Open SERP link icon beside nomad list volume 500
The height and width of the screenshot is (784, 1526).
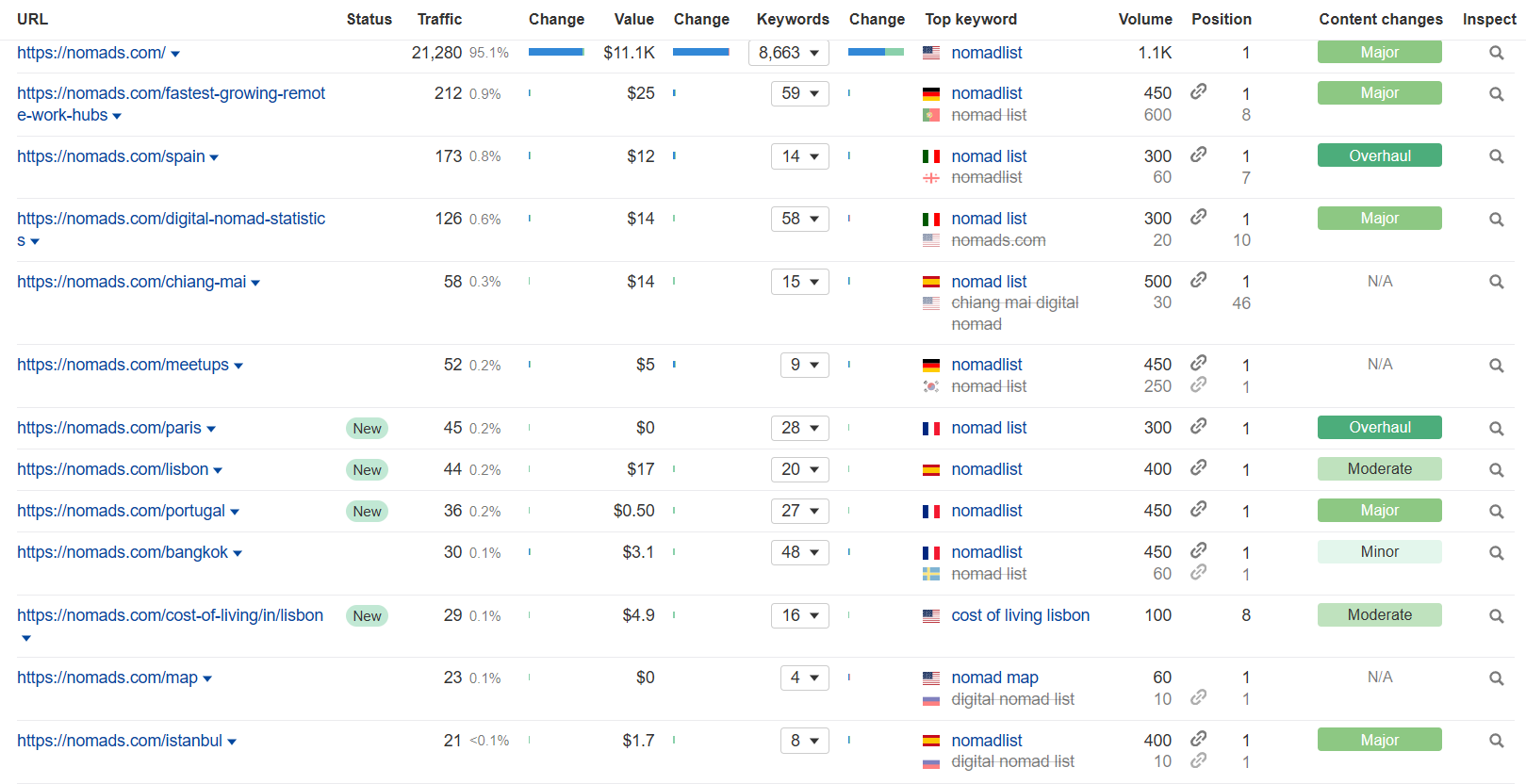(x=1198, y=280)
